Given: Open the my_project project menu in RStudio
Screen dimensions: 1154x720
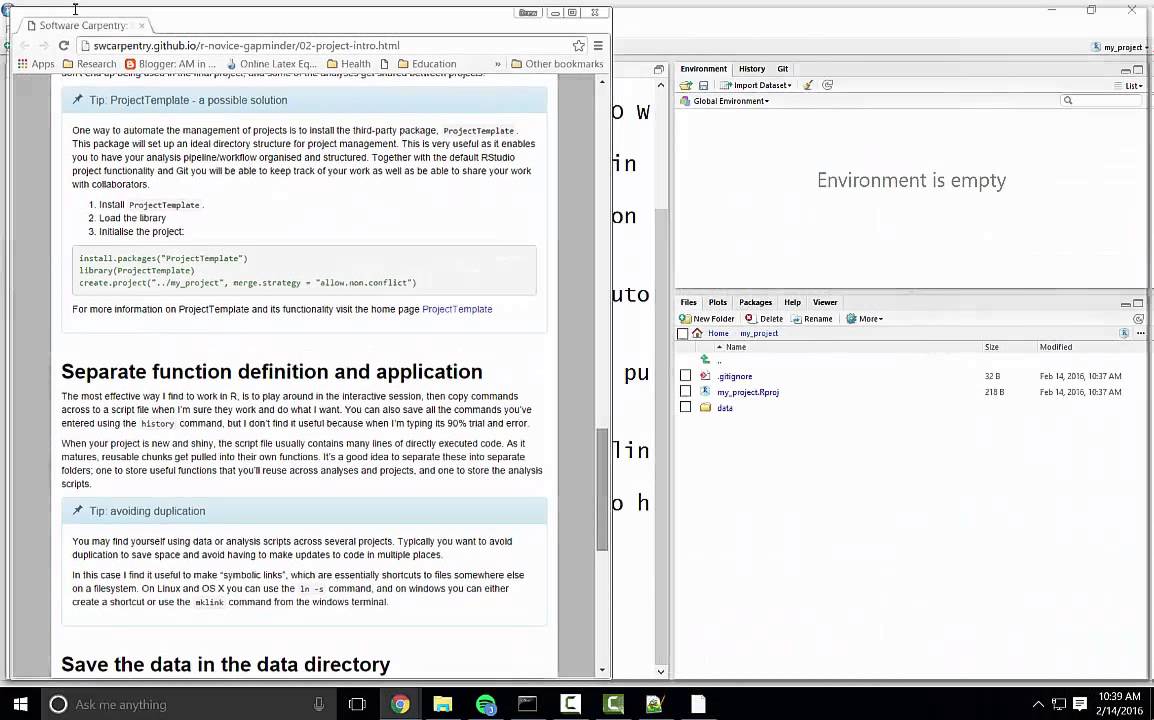Looking at the screenshot, I should point(1117,47).
